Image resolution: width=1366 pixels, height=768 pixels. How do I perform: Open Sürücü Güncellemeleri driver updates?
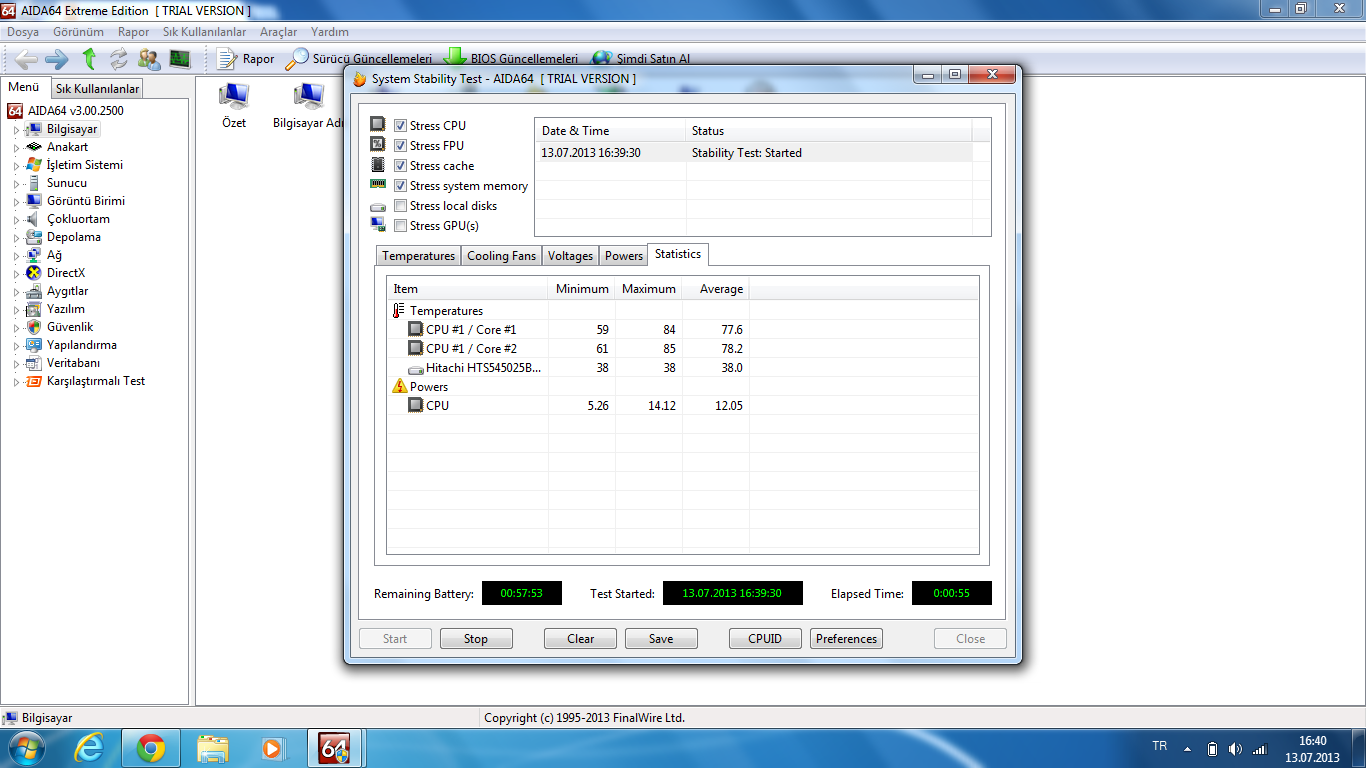[358, 59]
